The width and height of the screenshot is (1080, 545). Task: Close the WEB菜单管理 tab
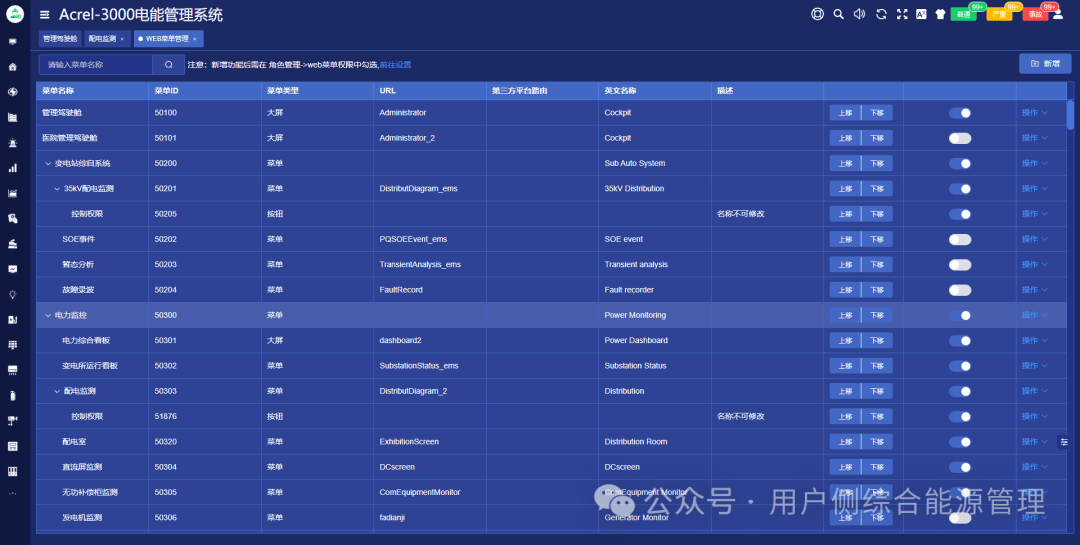(195, 39)
